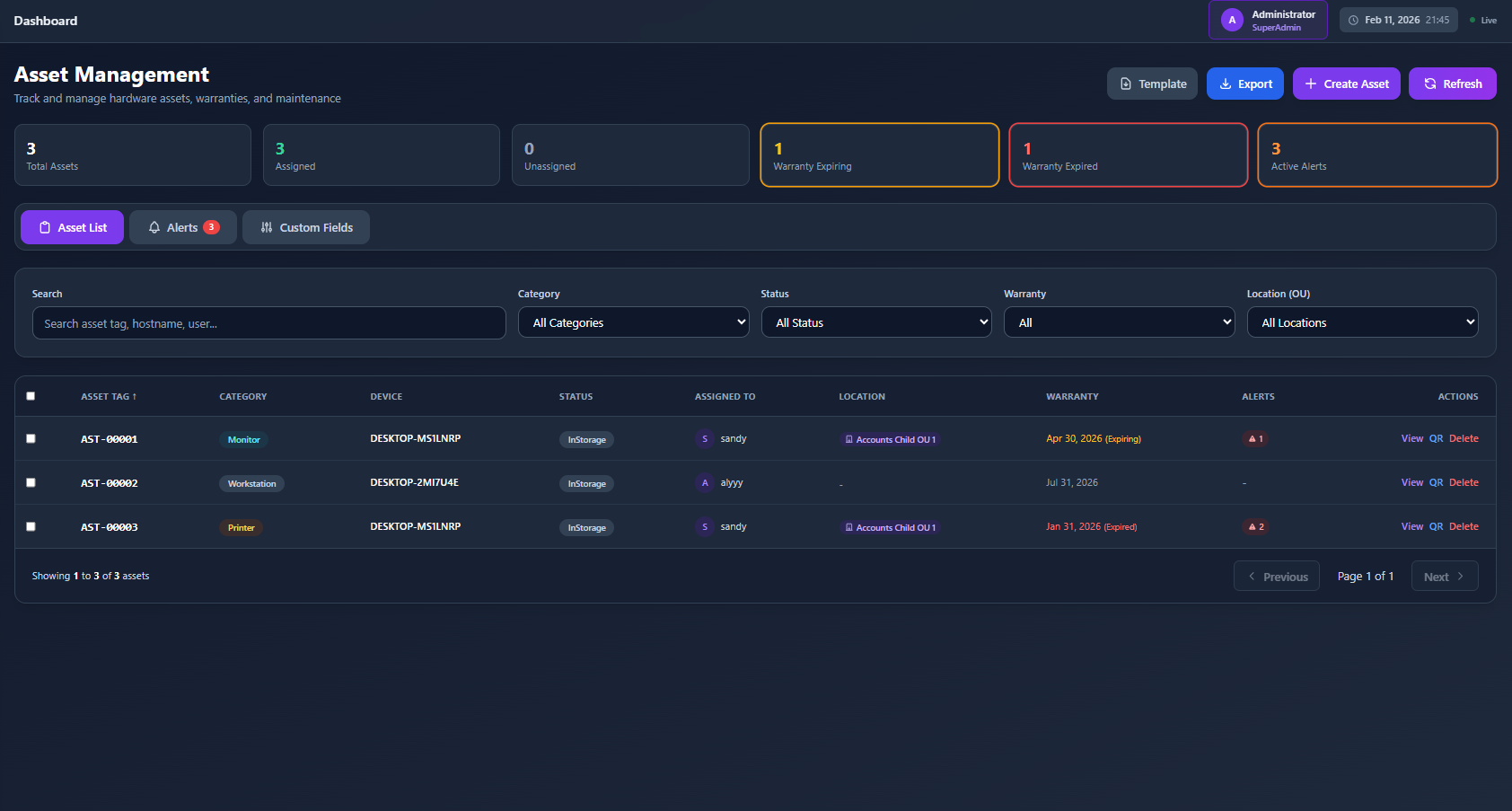Click the clock icon beside the date display
Screen dimensions: 1512x811
pyautogui.click(x=1351, y=19)
